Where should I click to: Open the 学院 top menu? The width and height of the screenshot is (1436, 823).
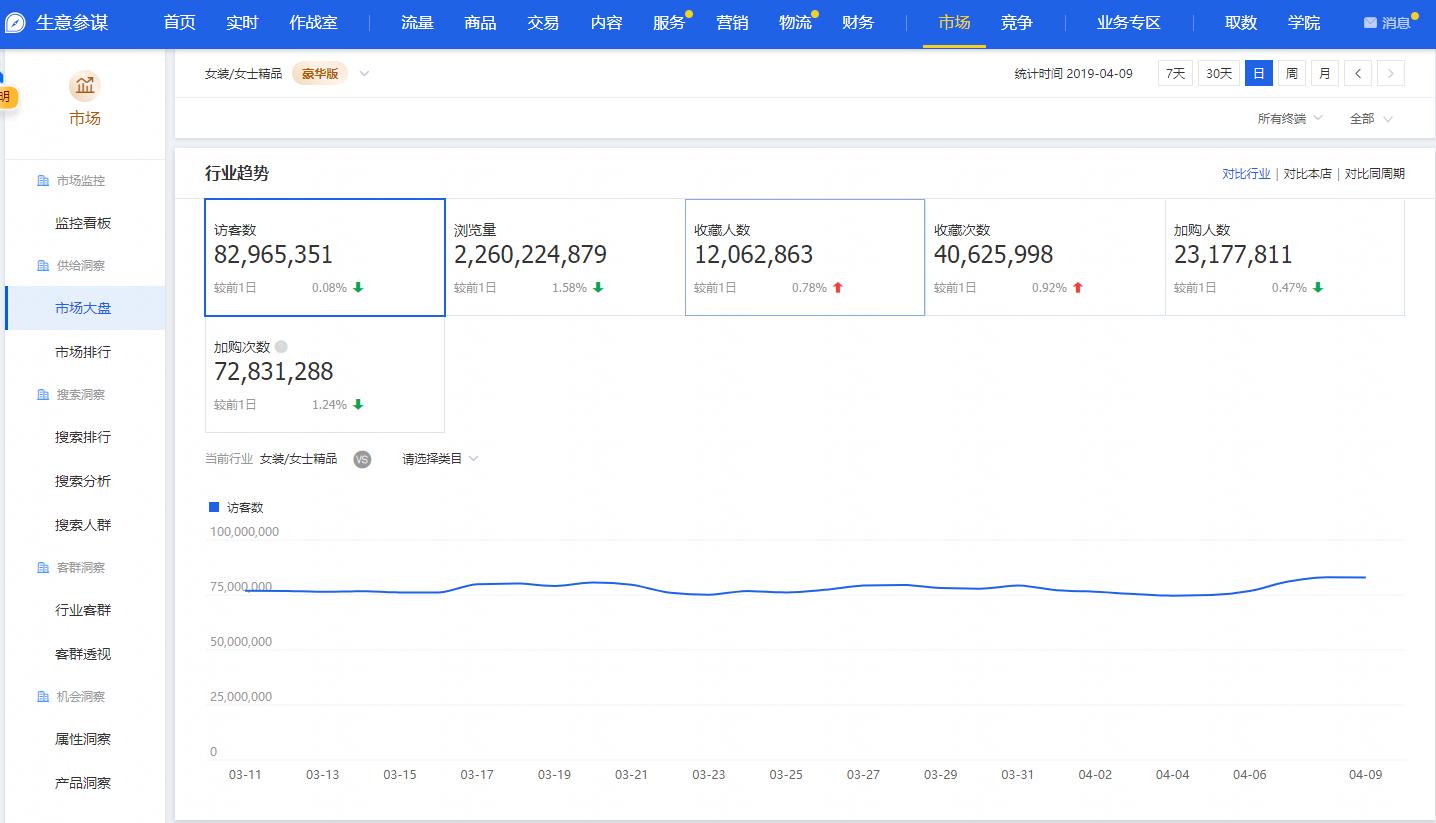pyautogui.click(x=1304, y=23)
